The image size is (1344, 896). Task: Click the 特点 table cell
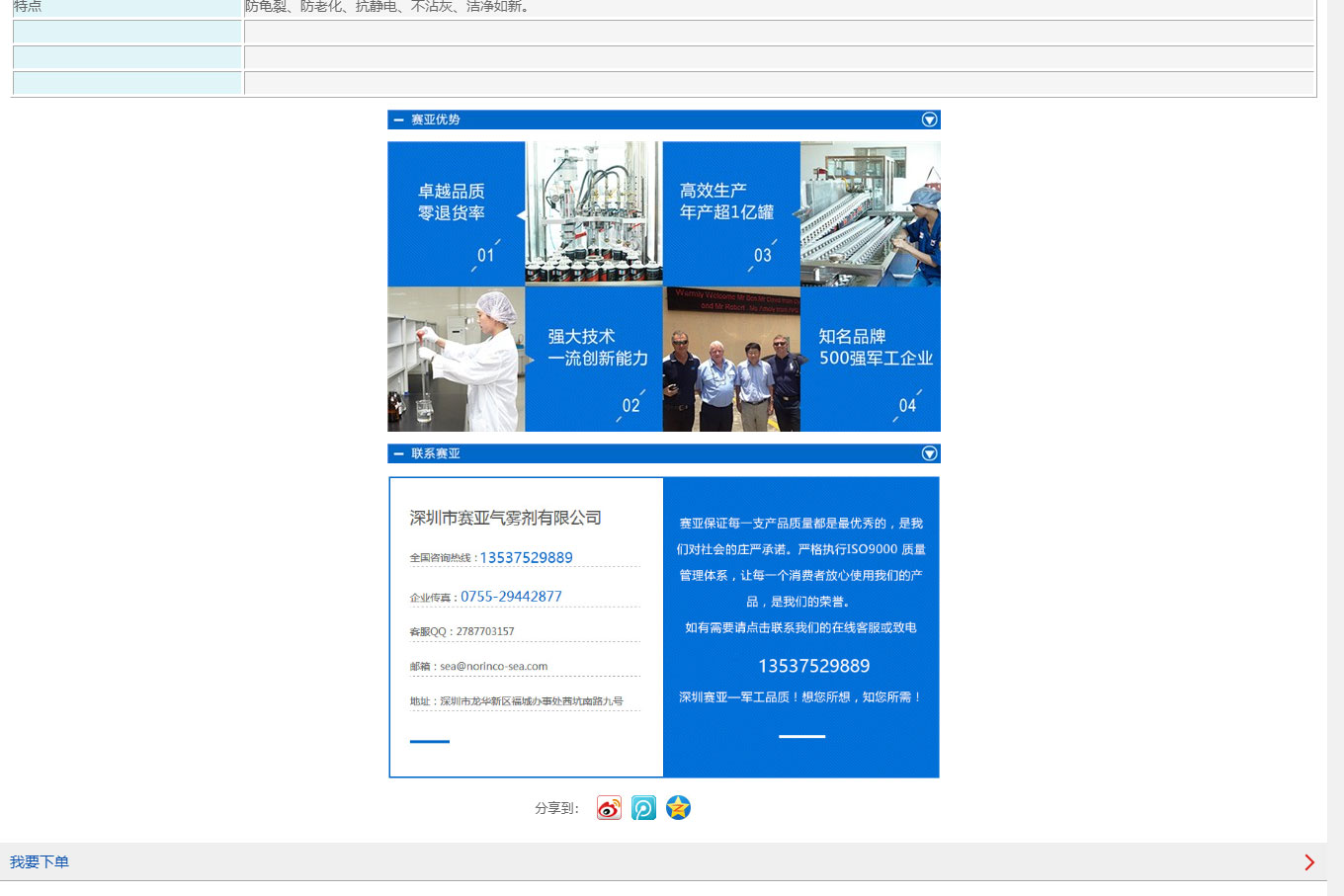pyautogui.click(x=127, y=8)
